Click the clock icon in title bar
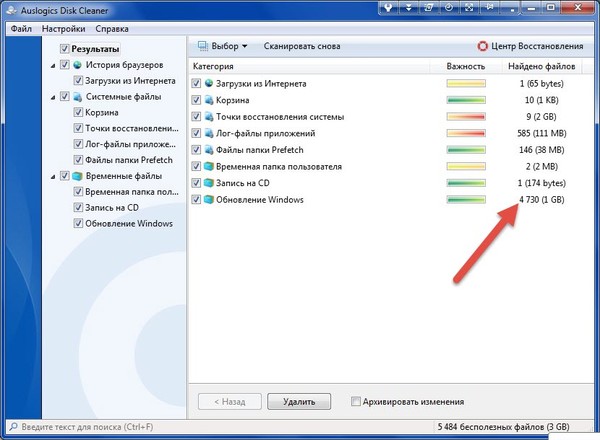 click(x=449, y=7)
